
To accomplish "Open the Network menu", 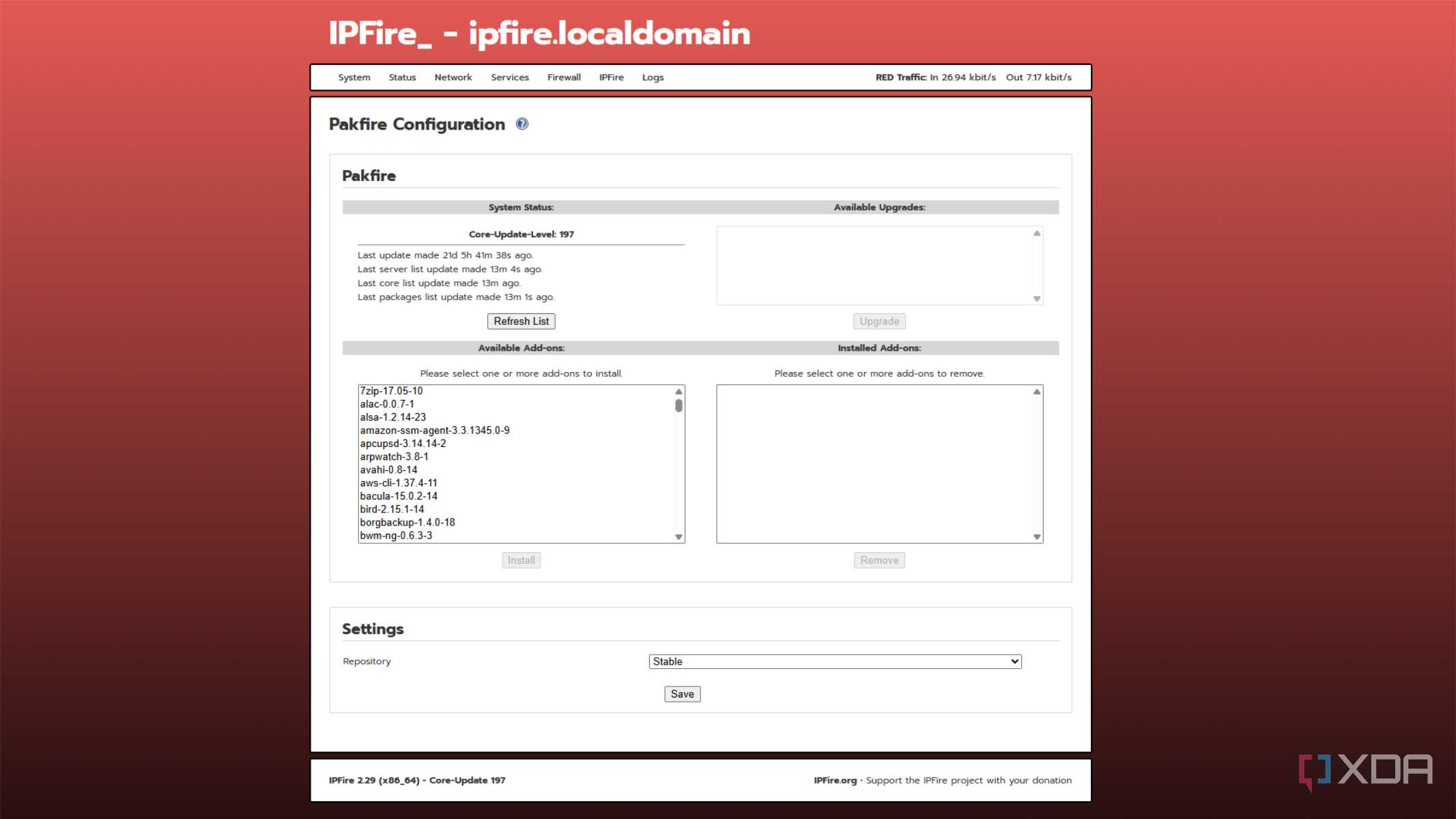I will click(453, 77).
